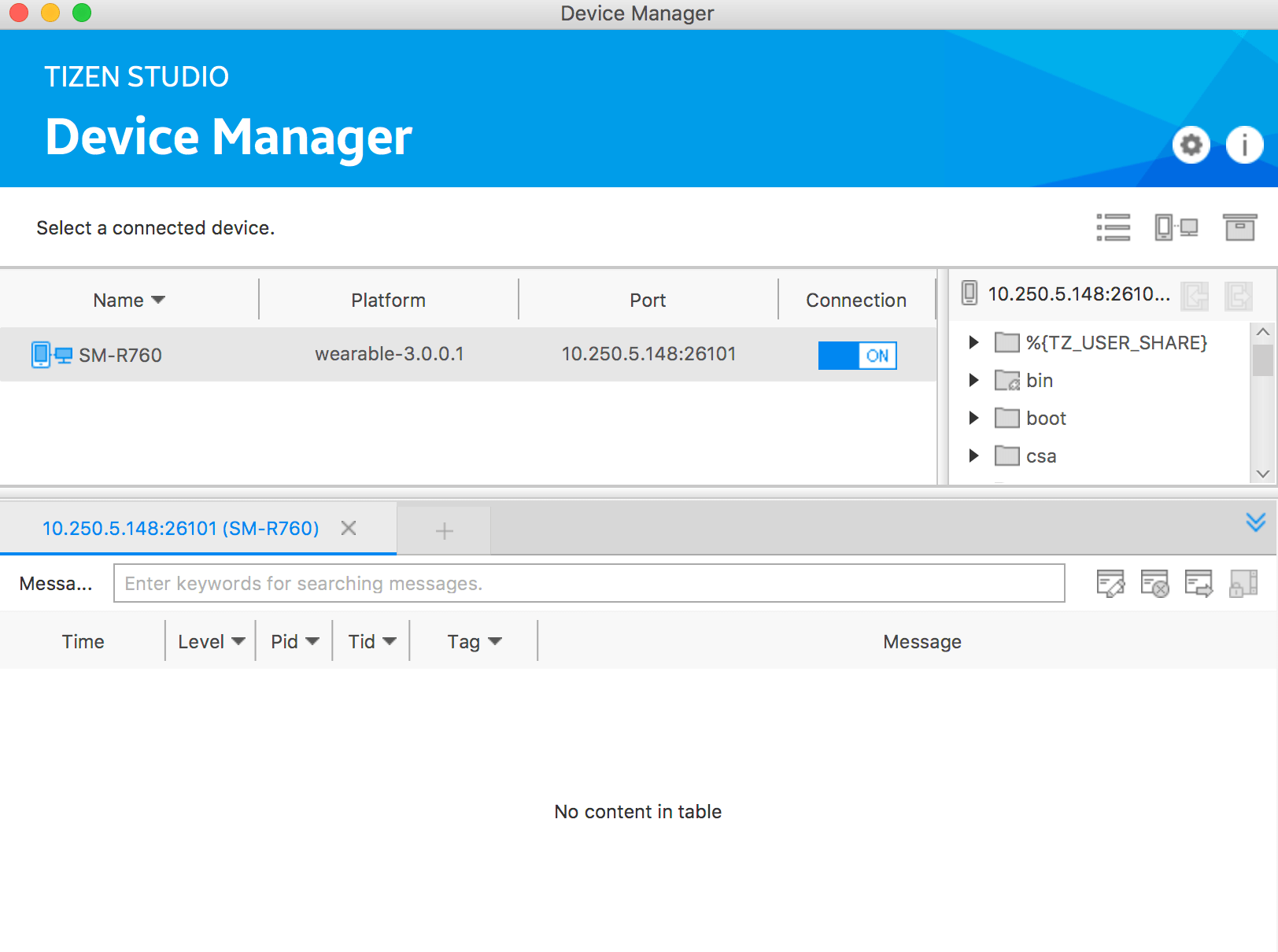The image size is (1278, 952).
Task: Select the SM-R760 device name
Action: [120, 356]
